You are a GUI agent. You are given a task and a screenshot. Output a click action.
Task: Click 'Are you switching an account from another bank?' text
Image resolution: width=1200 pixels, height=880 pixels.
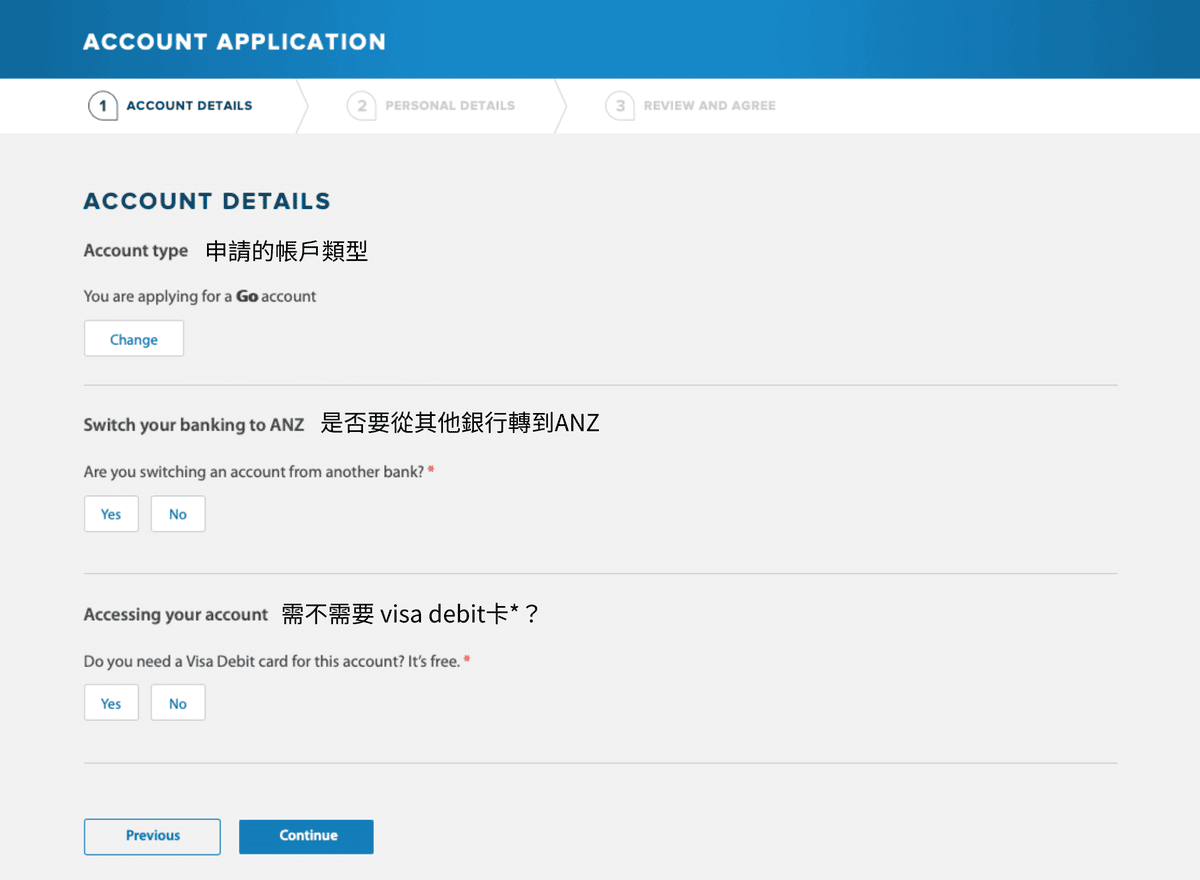point(254,471)
